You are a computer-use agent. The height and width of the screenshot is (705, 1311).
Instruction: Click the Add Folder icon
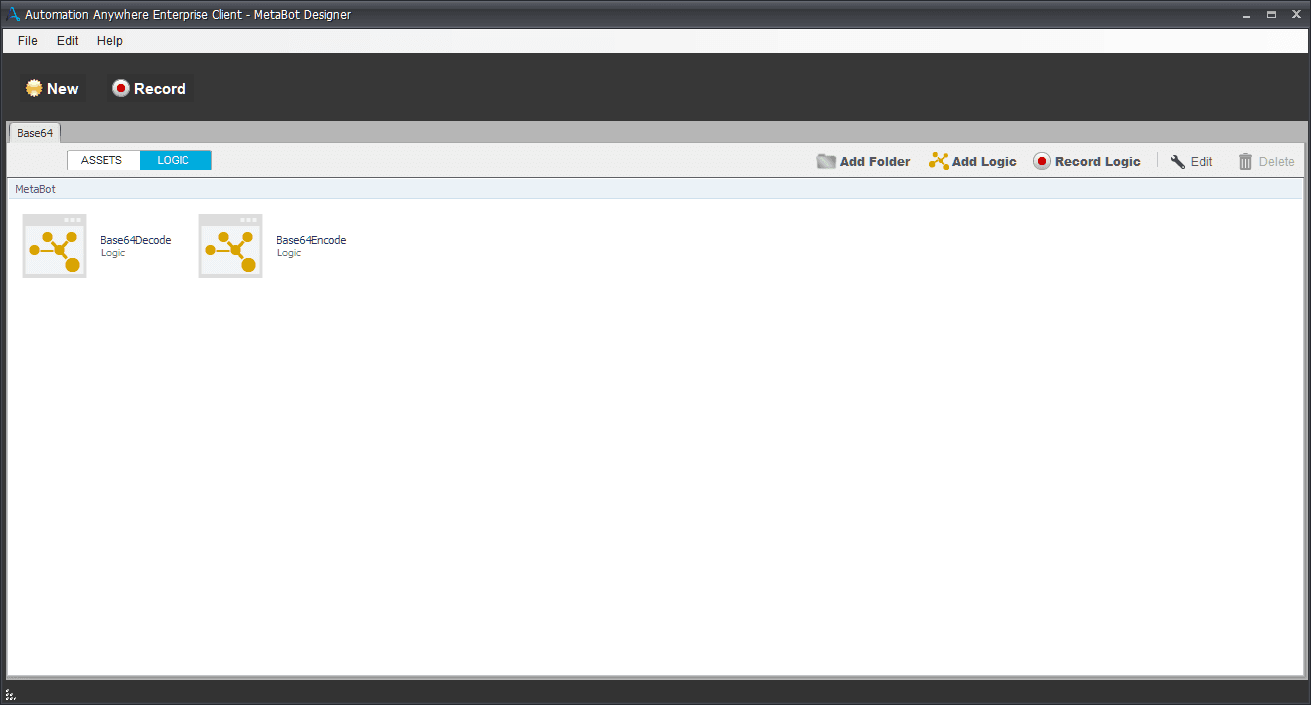[826, 161]
